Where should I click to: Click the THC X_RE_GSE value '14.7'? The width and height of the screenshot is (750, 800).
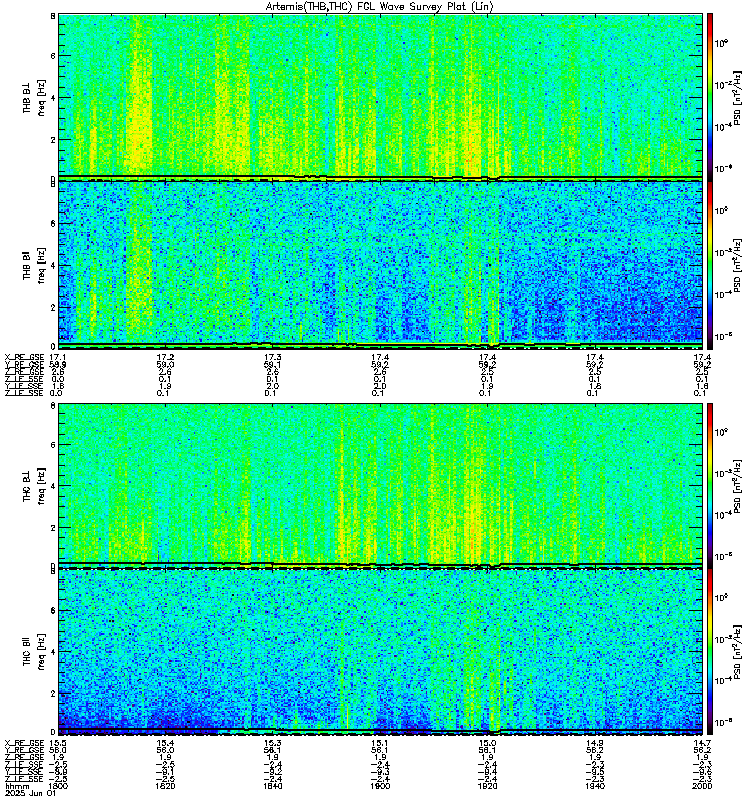tap(702, 743)
